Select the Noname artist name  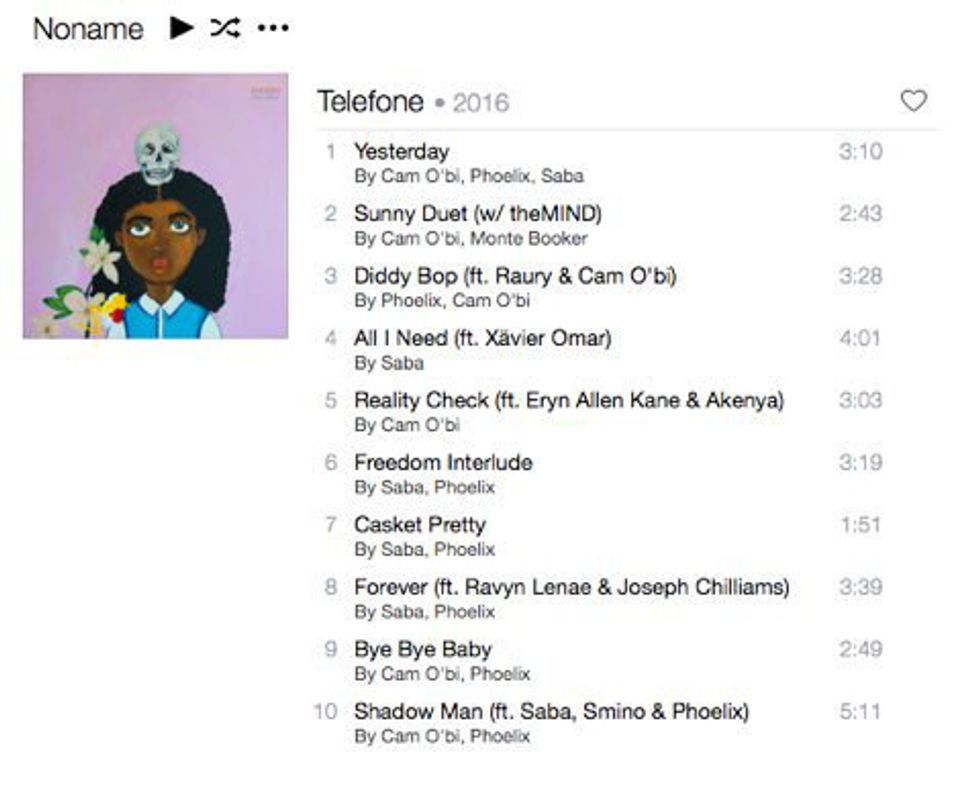point(88,29)
